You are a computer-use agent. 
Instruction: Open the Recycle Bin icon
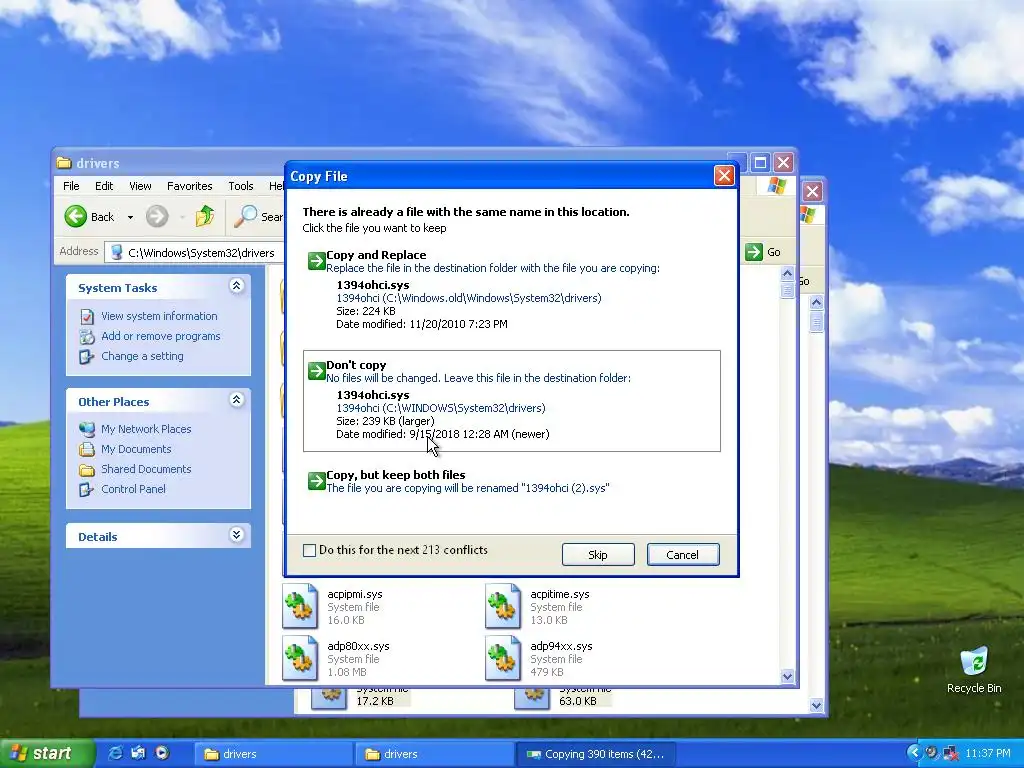tap(974, 661)
